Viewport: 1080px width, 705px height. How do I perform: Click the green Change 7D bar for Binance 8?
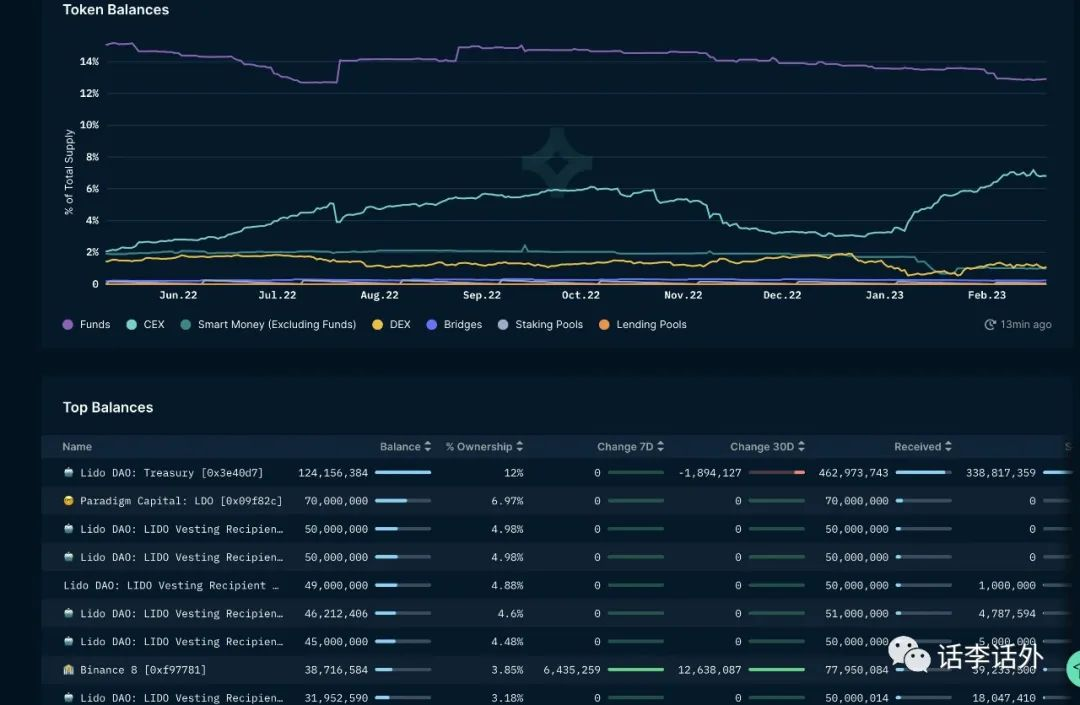636,669
